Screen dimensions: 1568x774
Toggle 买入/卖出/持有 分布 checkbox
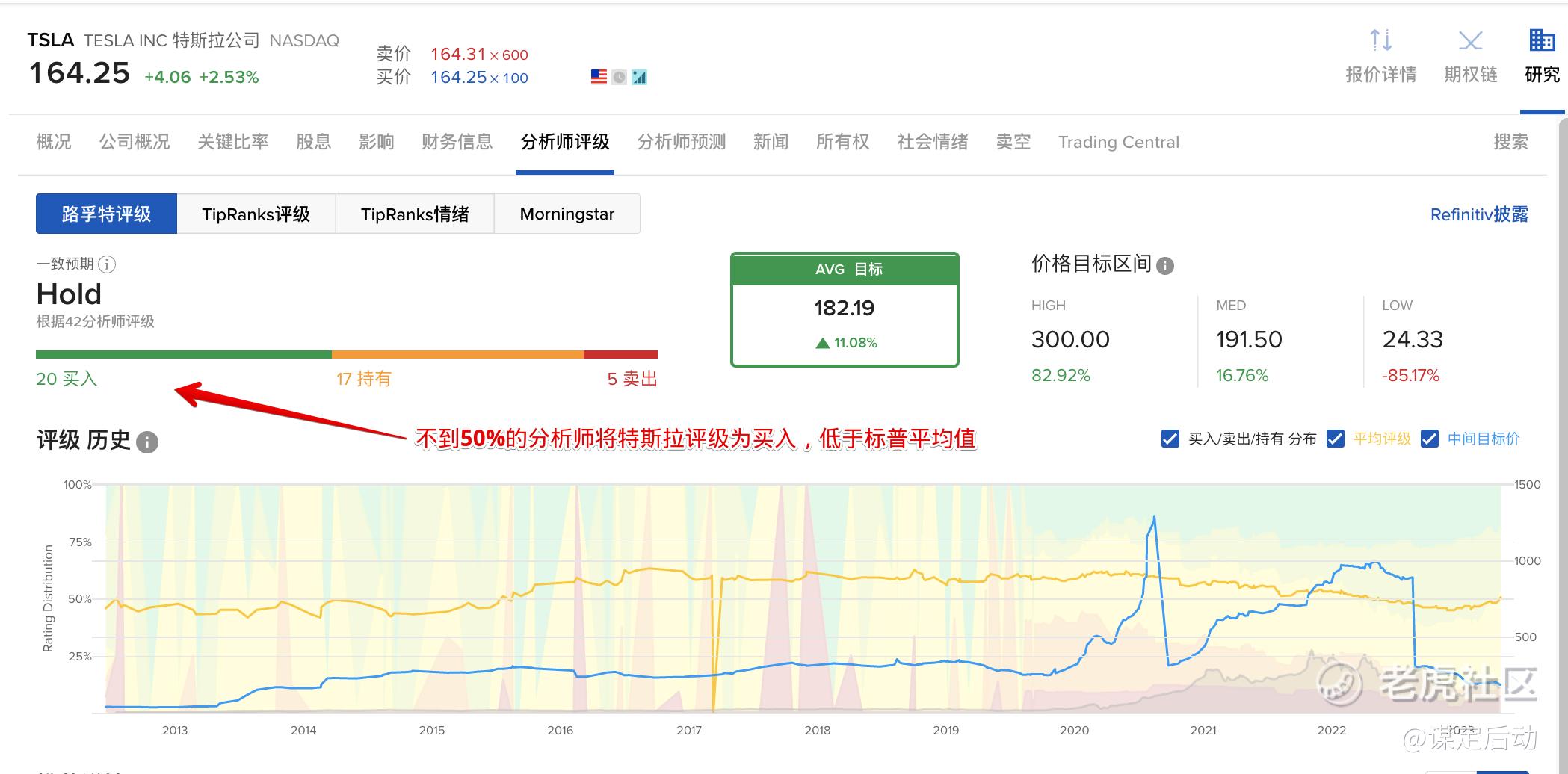click(x=1170, y=439)
